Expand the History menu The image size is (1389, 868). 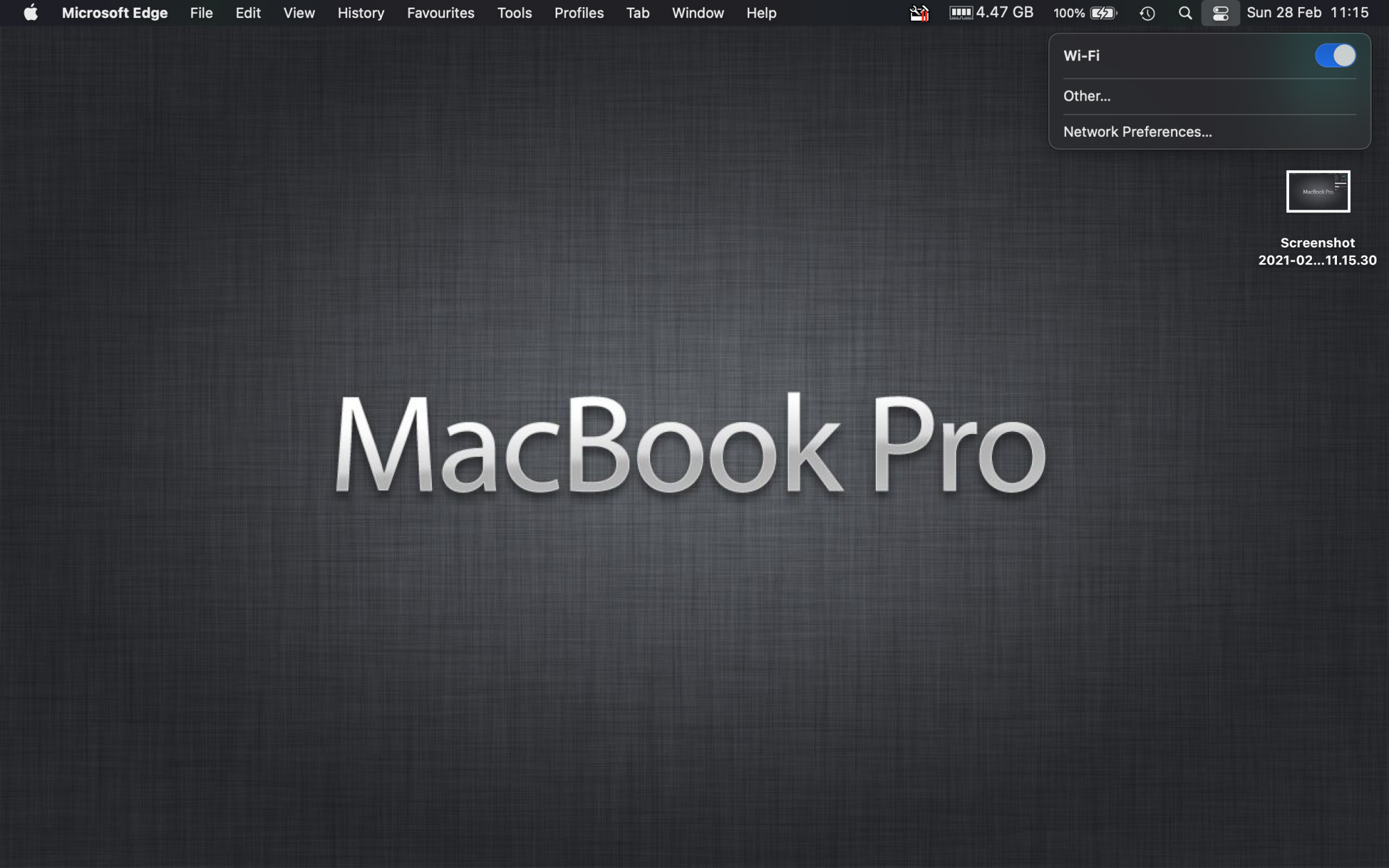pos(360,12)
